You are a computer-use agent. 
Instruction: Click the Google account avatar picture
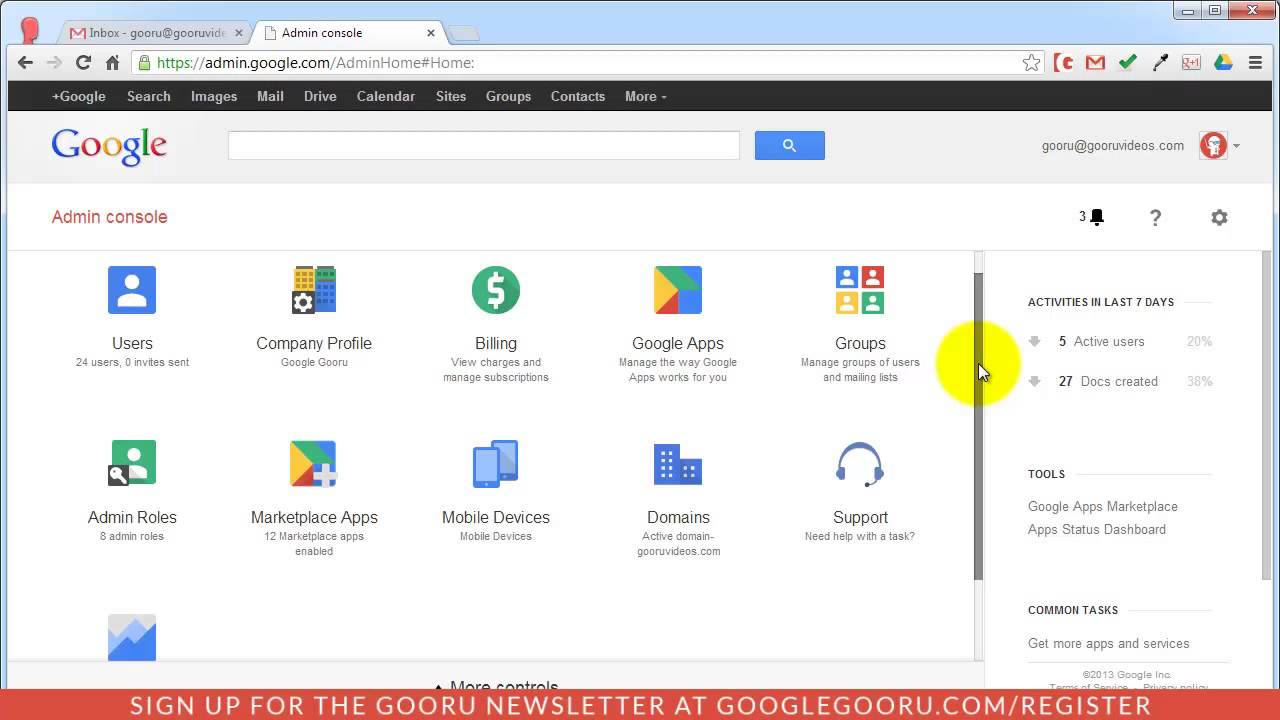1213,145
